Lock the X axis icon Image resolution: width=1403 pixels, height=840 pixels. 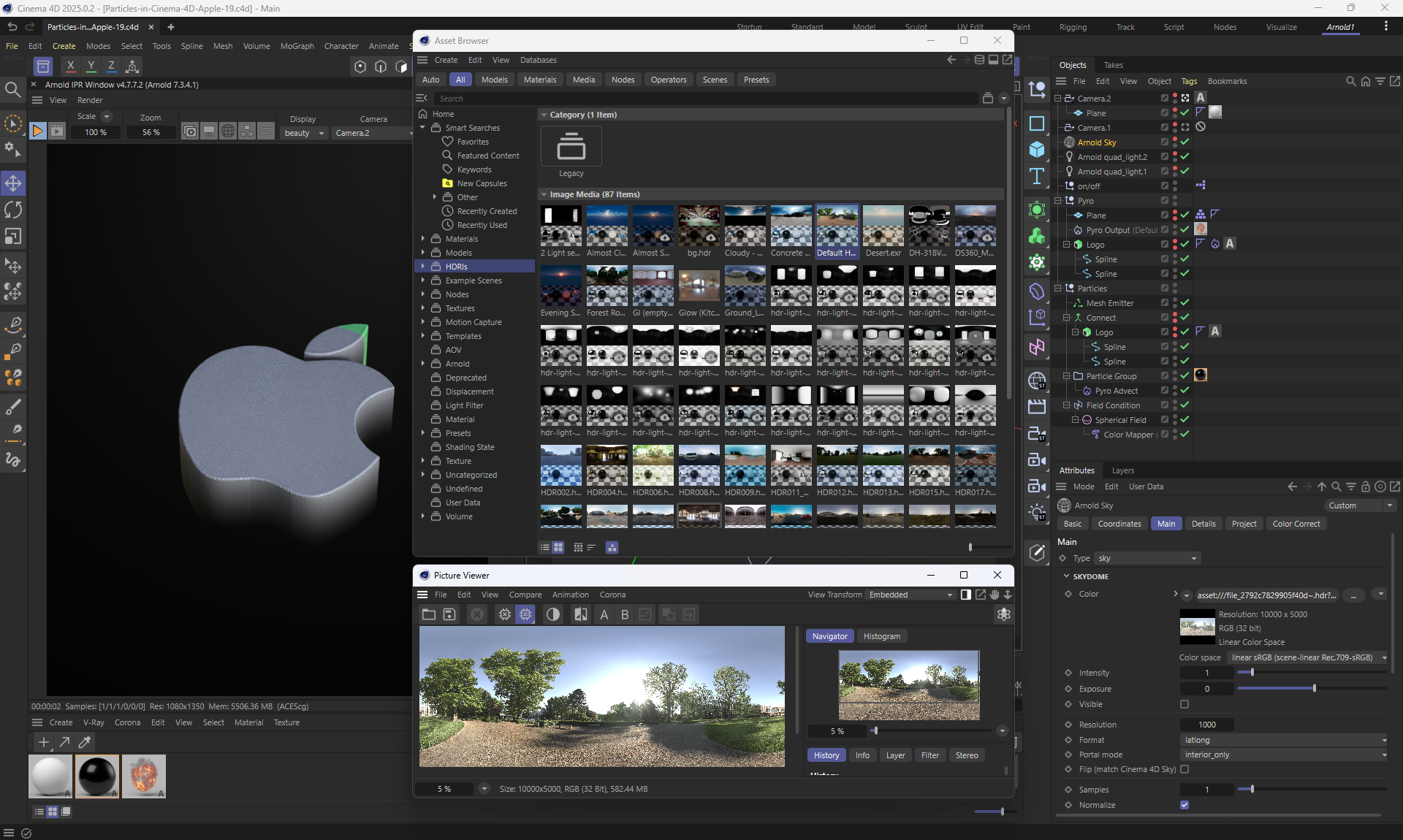tap(70, 66)
